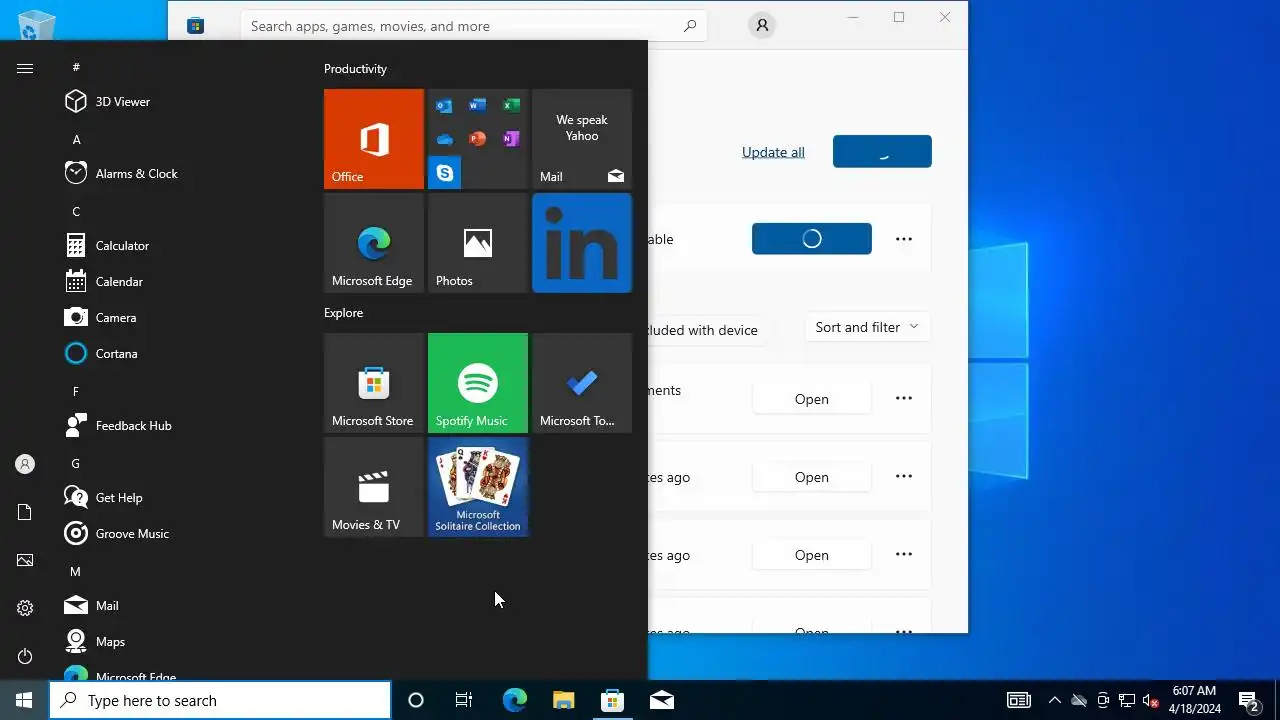
Task: Click the Windows Start button
Action: coord(24,700)
